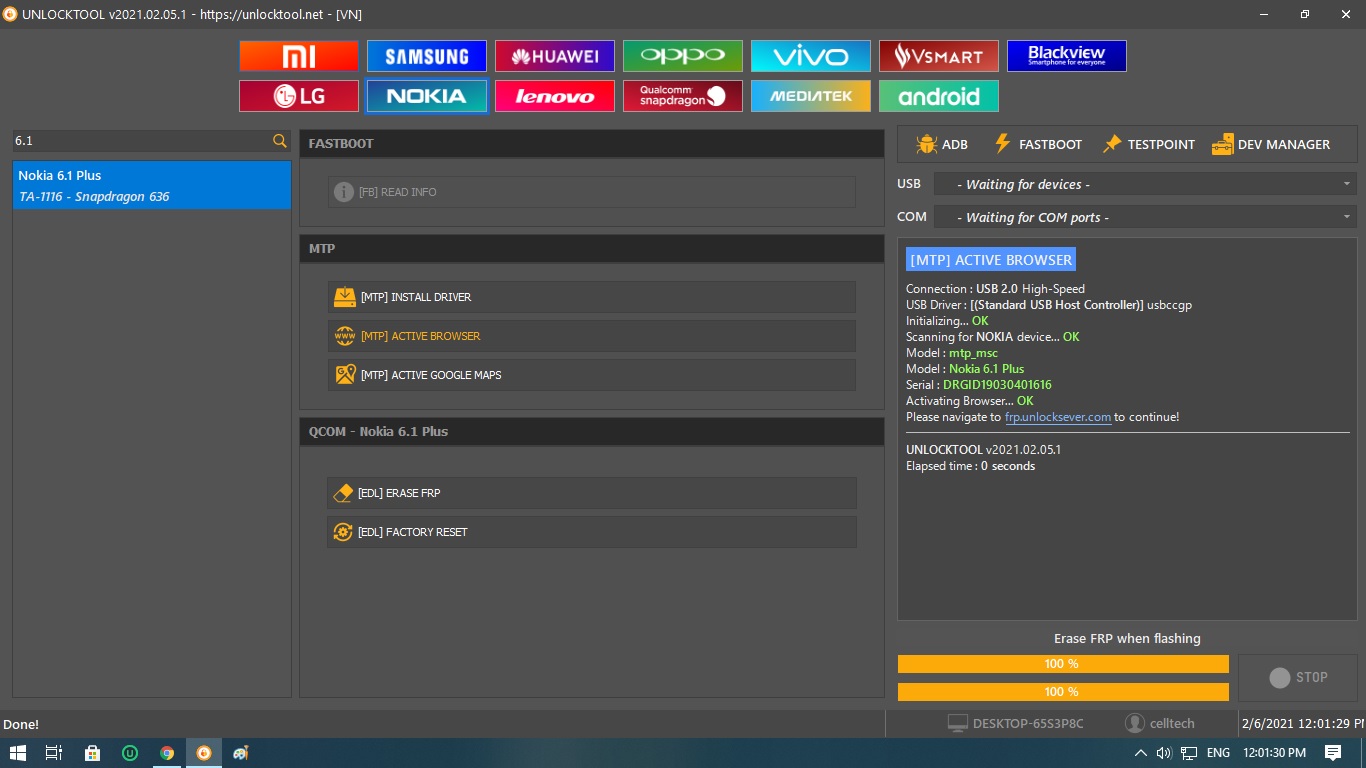Viewport: 1366px width, 768px height.
Task: Select the LG brand logo
Action: 299,96
